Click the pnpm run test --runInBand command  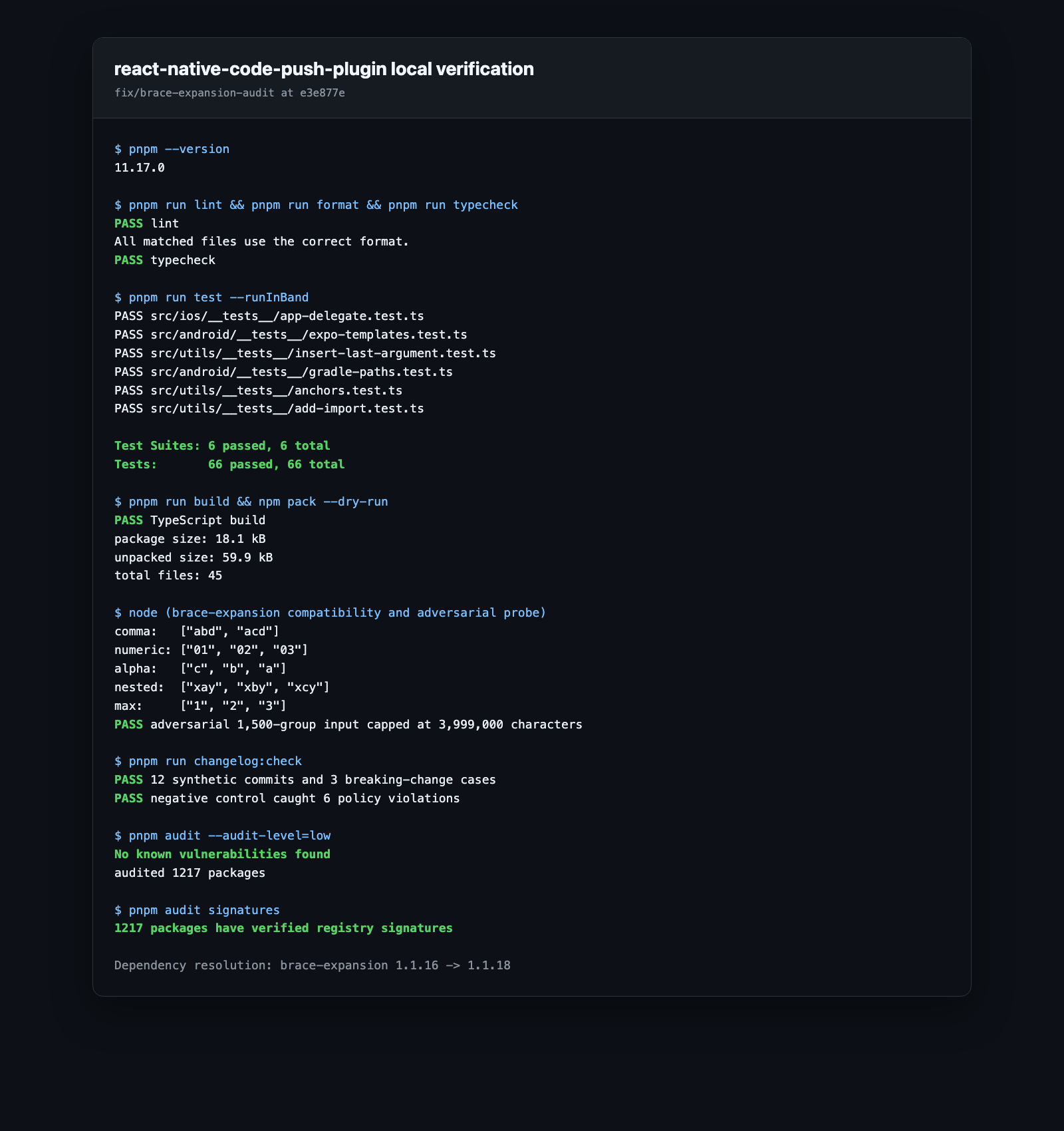(x=211, y=297)
